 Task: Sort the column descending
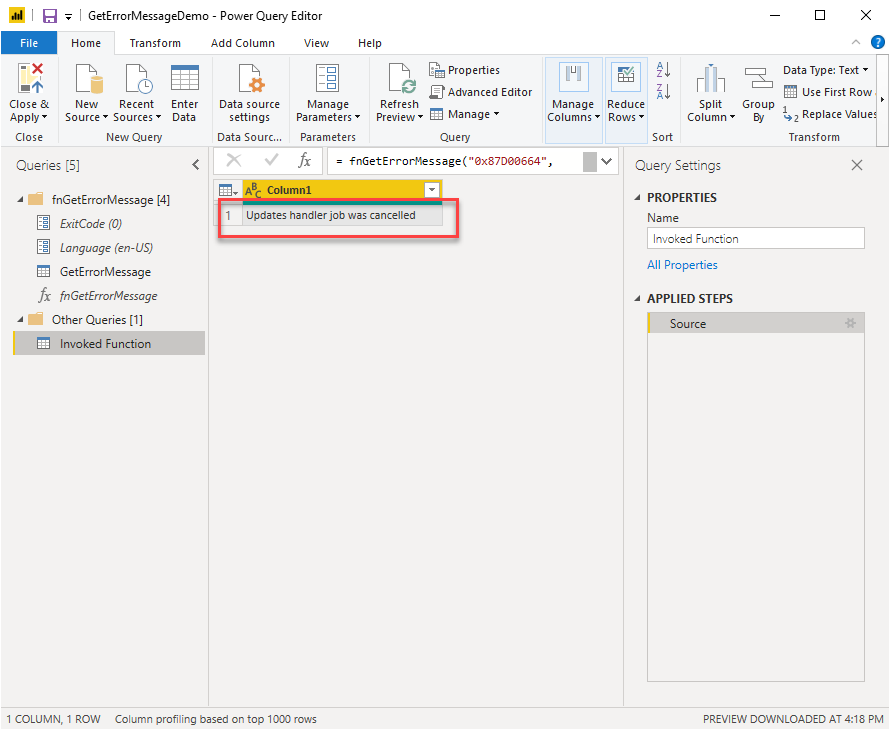(x=663, y=91)
